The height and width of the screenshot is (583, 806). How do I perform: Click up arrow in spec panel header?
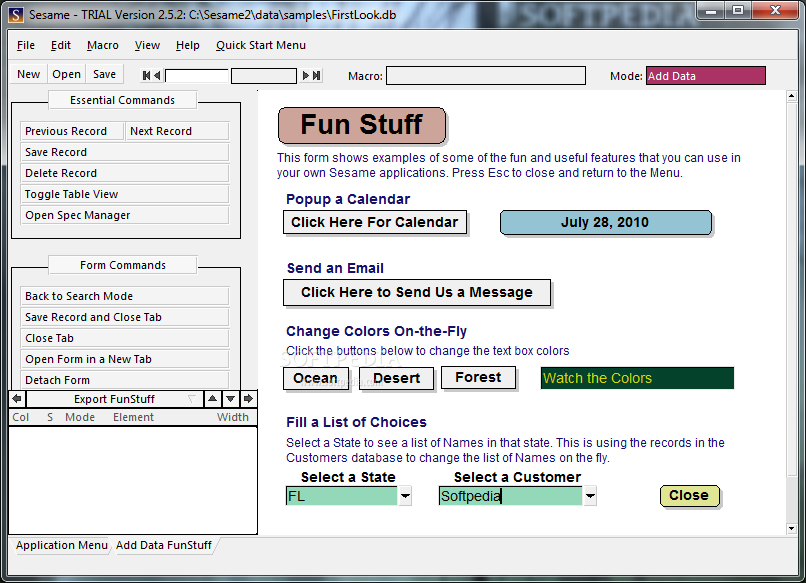pyautogui.click(x=212, y=398)
